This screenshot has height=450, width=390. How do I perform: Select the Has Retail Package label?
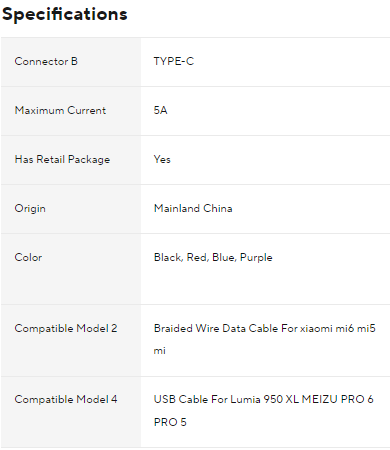point(62,159)
